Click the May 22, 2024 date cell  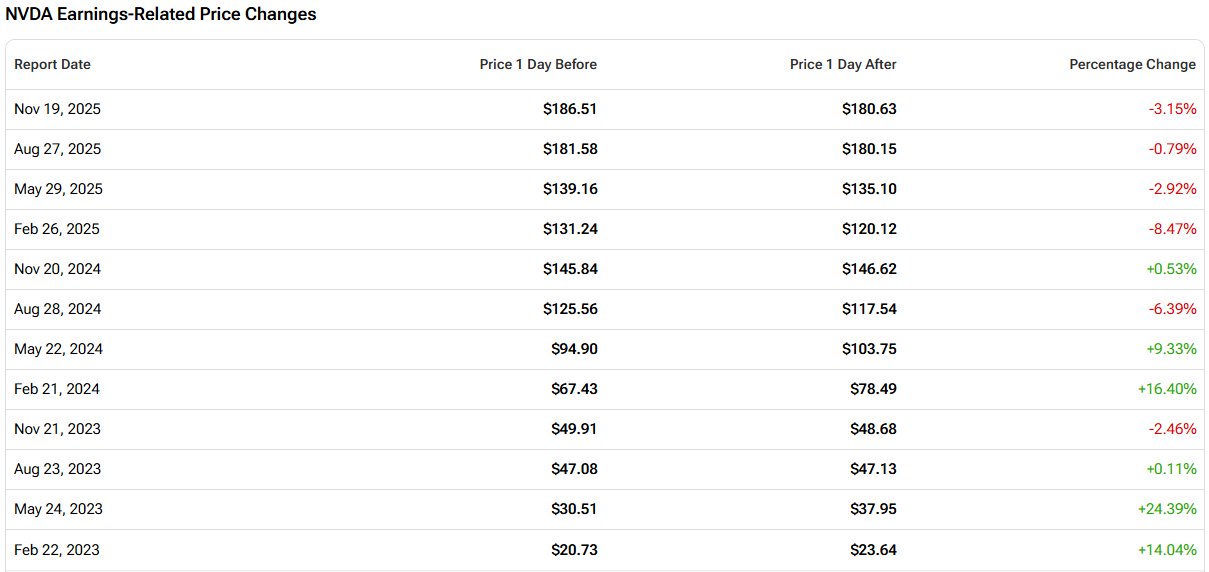(58, 349)
